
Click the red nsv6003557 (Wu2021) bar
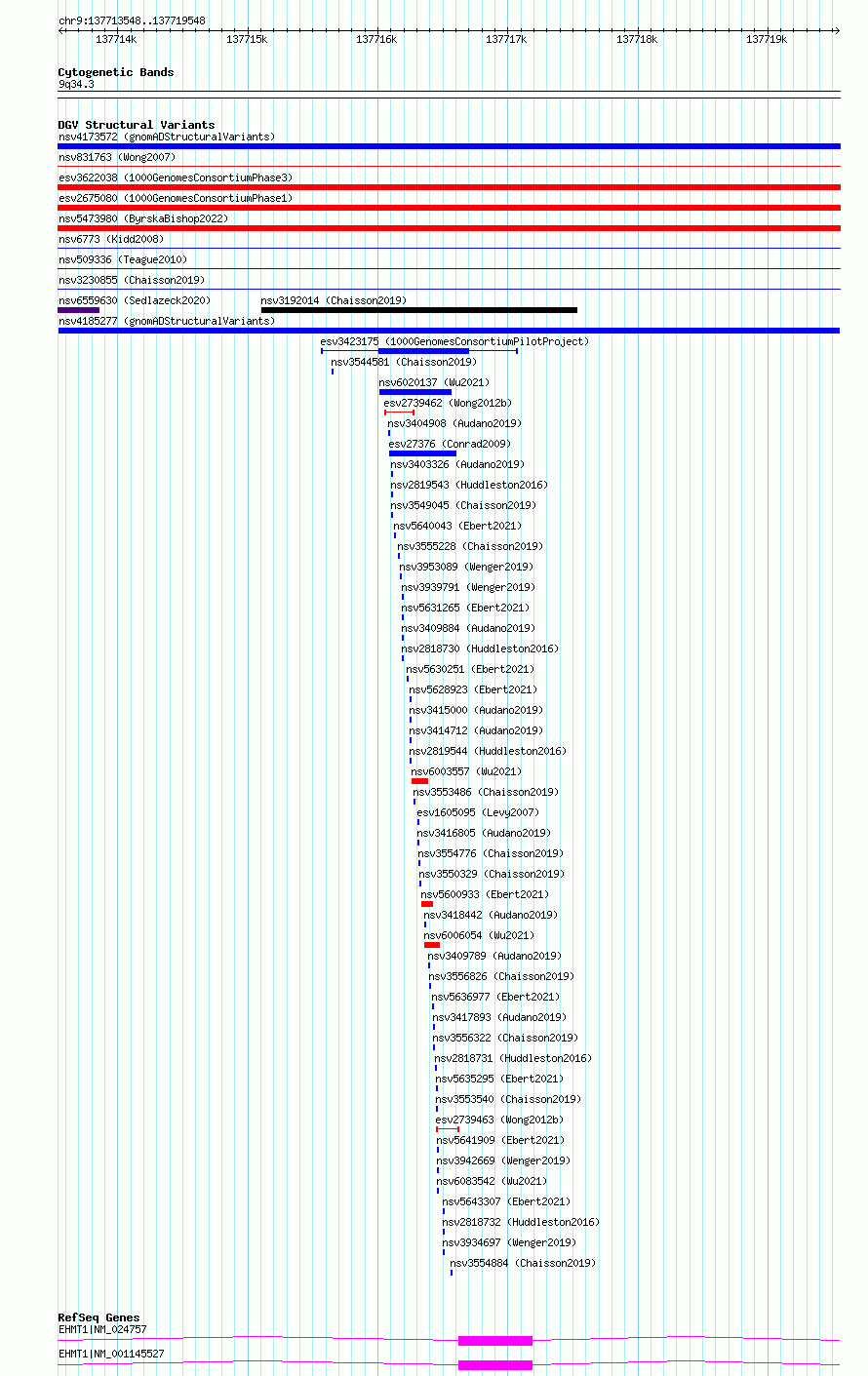[419, 781]
